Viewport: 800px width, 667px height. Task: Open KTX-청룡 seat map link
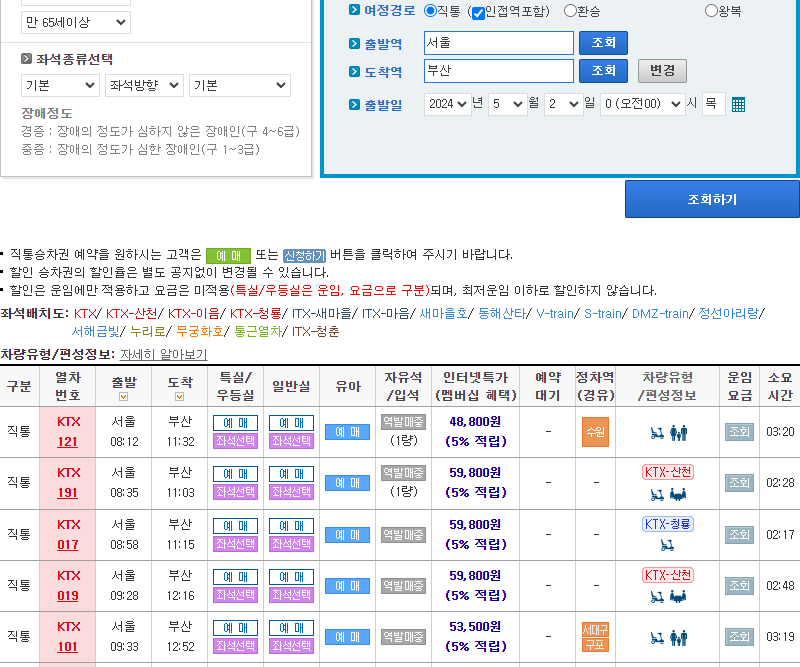(256, 313)
